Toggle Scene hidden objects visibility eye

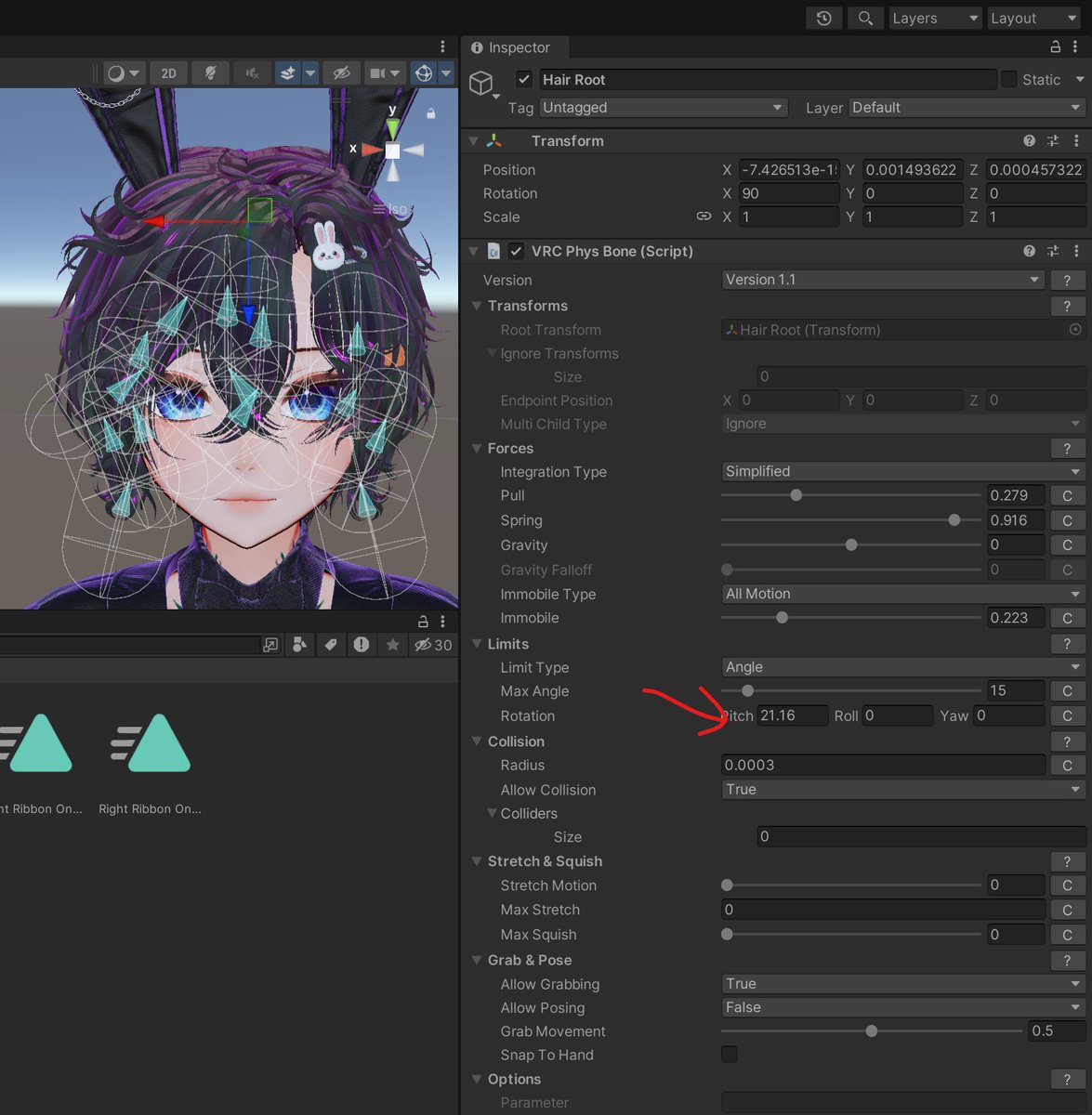click(341, 73)
